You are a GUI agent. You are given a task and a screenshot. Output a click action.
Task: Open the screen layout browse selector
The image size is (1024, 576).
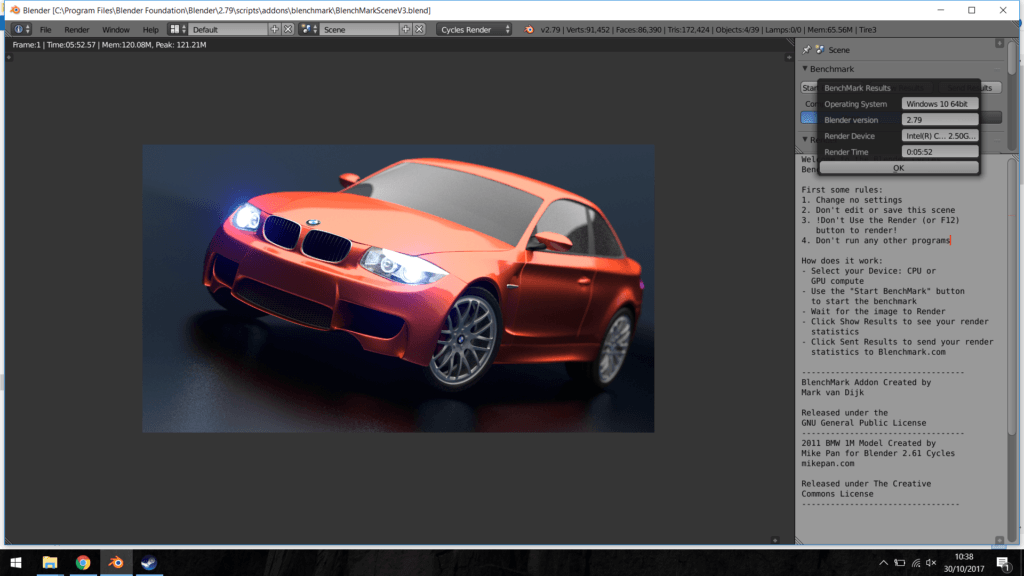point(178,29)
